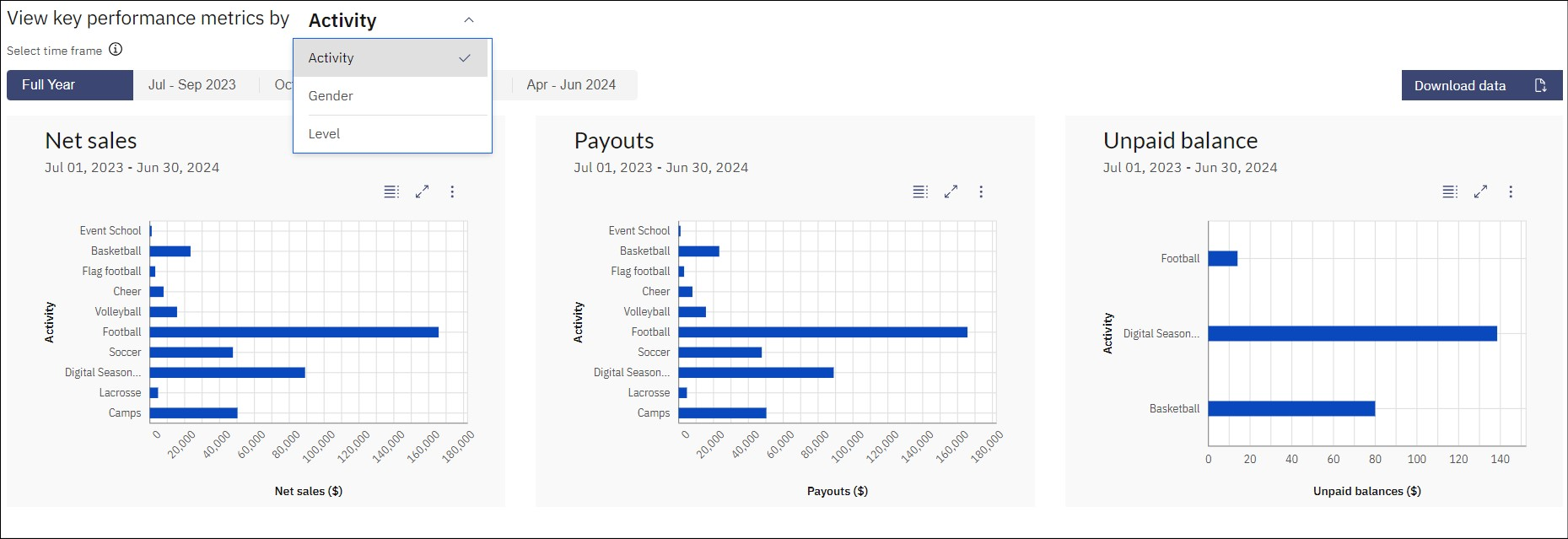Select Apr - Jun 2024 time frame
Image resolution: width=1568 pixels, height=539 pixels.
click(571, 85)
